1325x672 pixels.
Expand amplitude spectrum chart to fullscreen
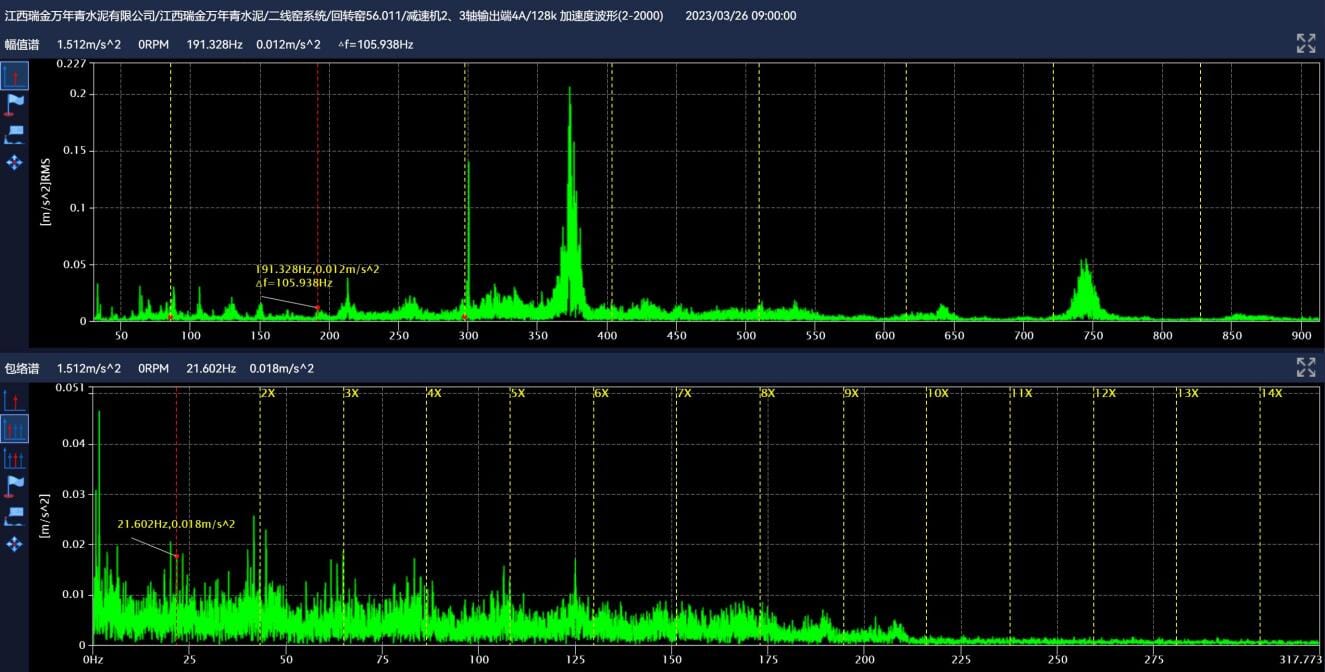[x=1305, y=43]
